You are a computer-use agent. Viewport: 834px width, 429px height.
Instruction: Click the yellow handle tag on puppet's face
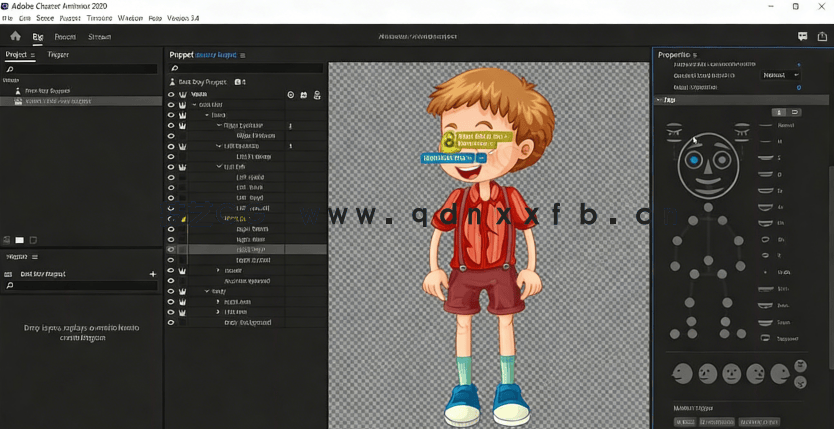(477, 140)
